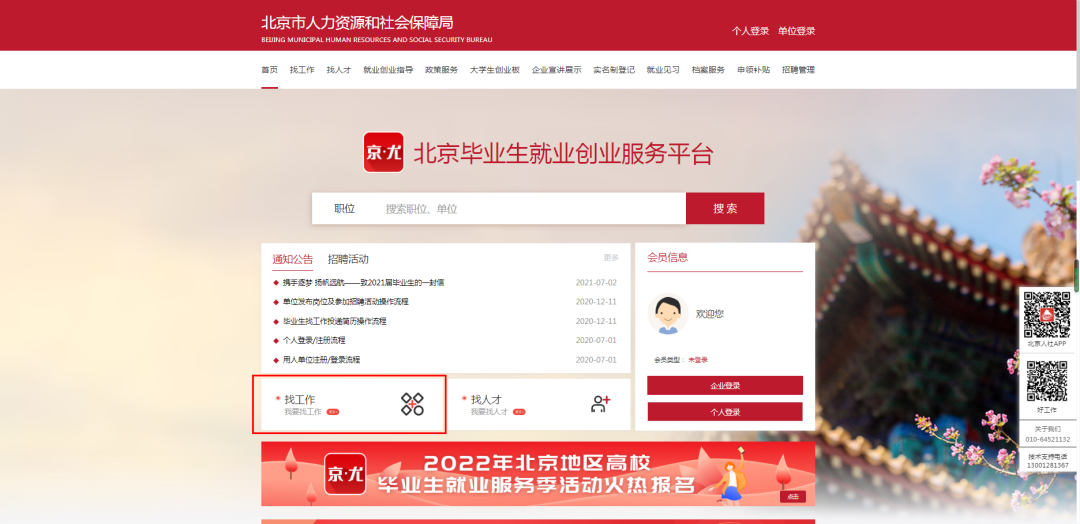Open 就业创业指导 navigation item
Screen dimensions: 1080x524
(x=388, y=70)
